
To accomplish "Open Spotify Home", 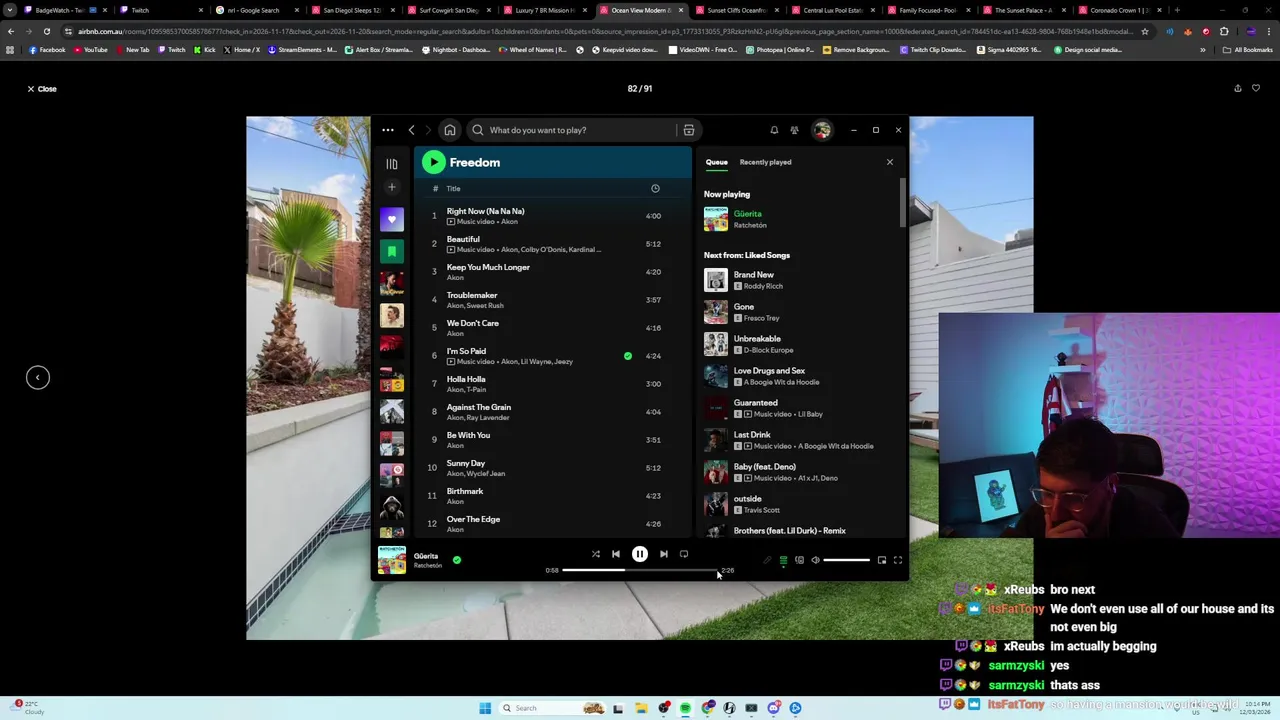I will click(450, 130).
